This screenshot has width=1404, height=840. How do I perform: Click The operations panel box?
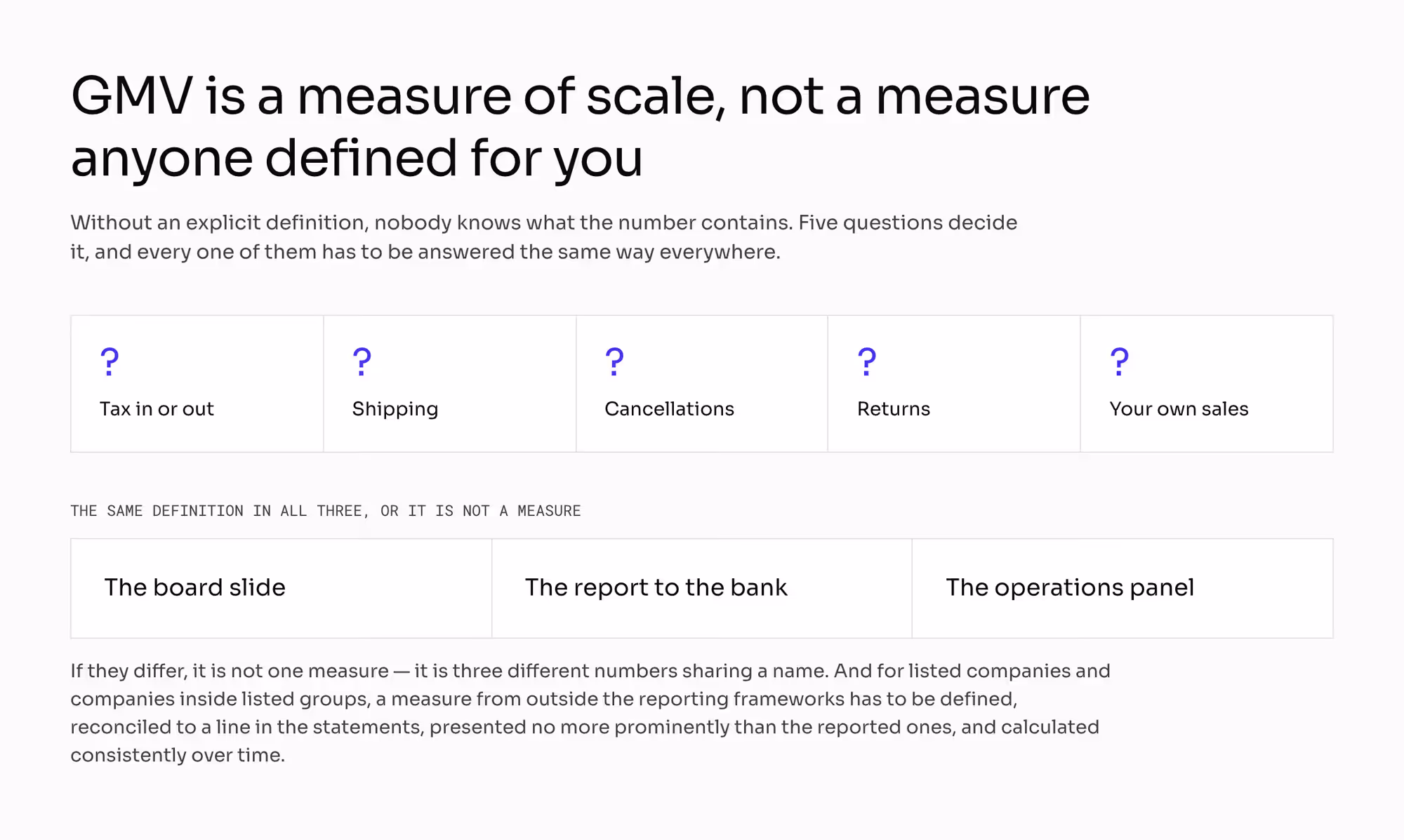(1122, 589)
